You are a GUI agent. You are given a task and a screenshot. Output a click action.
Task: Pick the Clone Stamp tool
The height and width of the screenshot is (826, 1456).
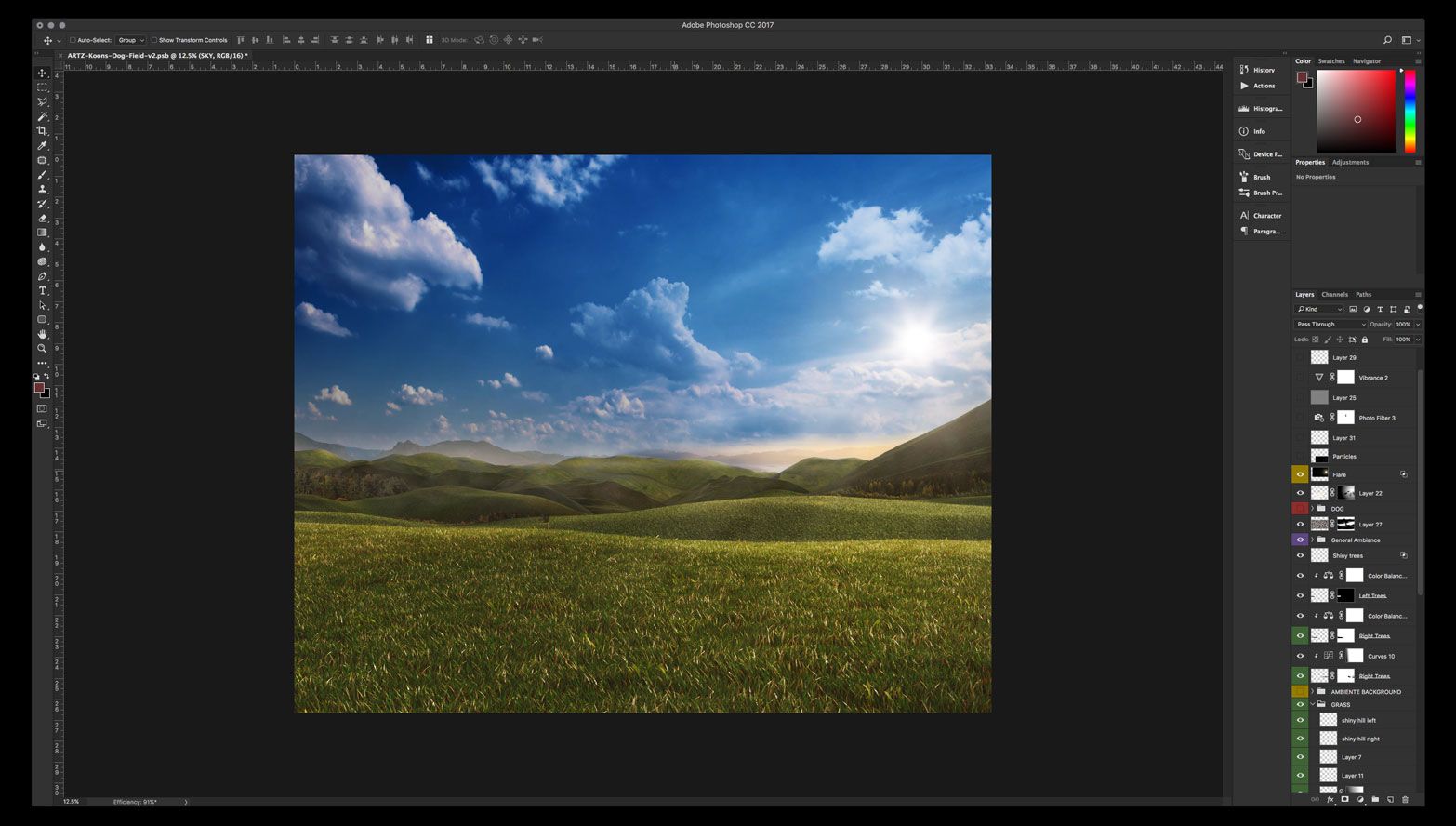click(42, 189)
